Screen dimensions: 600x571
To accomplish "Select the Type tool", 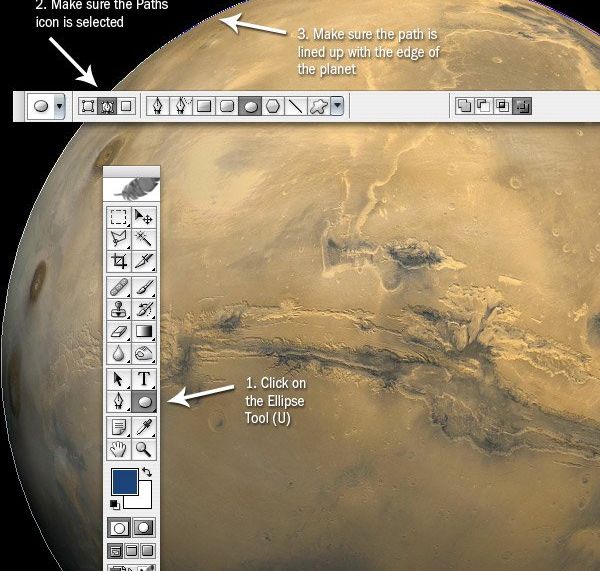I will 144,379.
